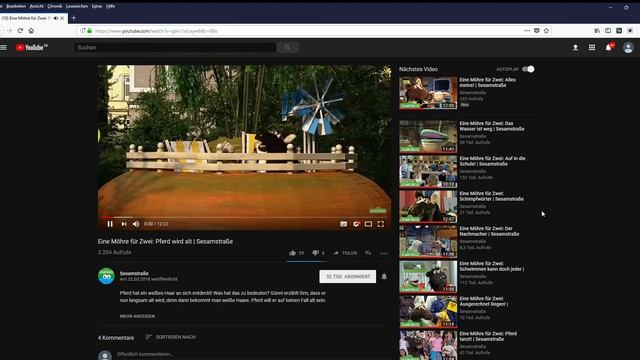Open the YouTube apps grid

pos(592,47)
